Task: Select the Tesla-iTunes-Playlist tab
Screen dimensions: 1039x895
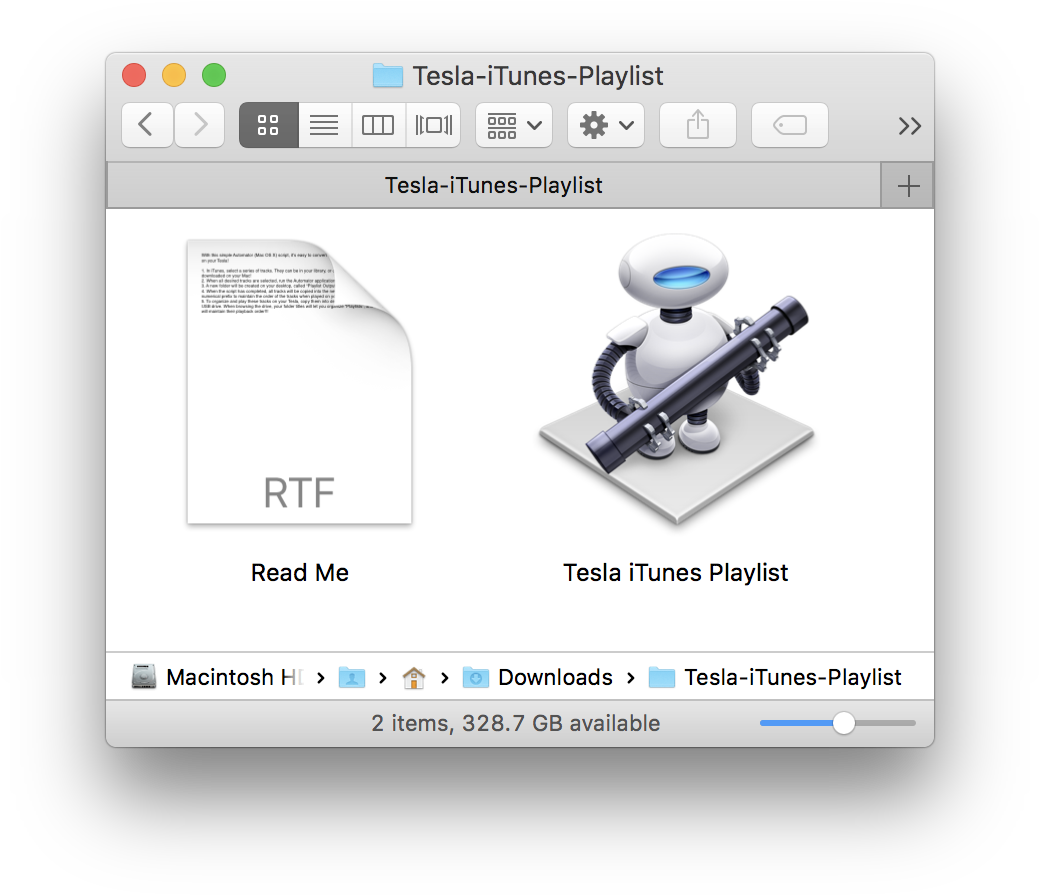Action: [x=493, y=186]
